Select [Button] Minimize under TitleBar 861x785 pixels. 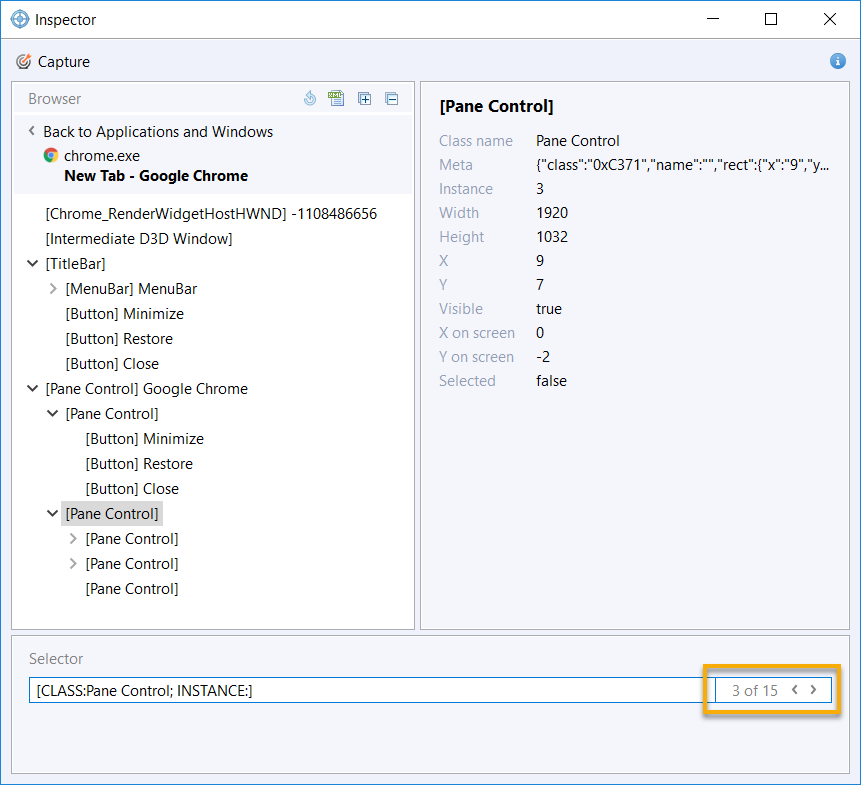click(x=125, y=314)
